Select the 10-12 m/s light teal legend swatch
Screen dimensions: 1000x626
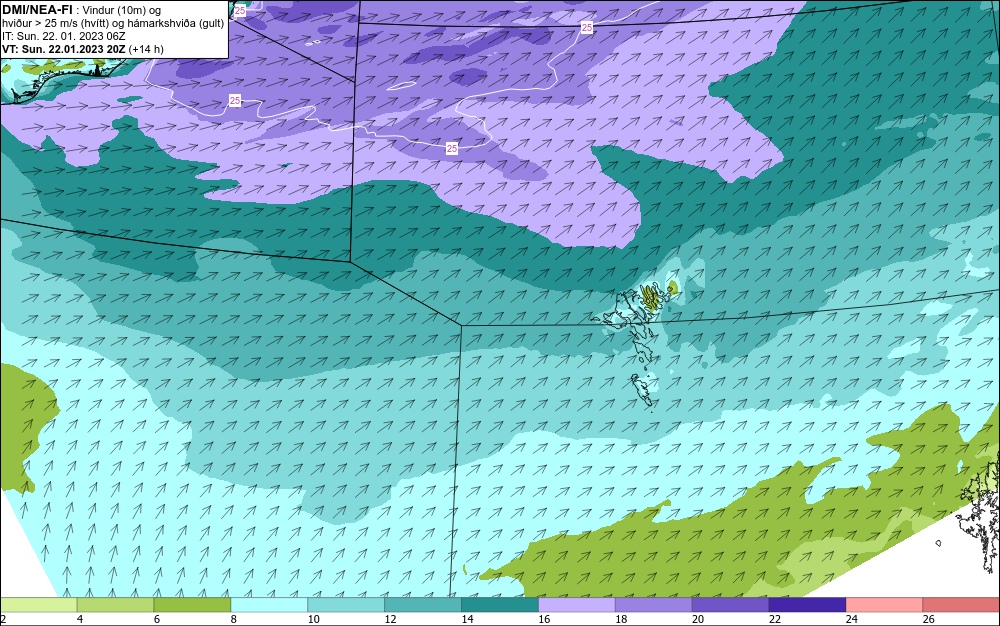click(x=346, y=604)
